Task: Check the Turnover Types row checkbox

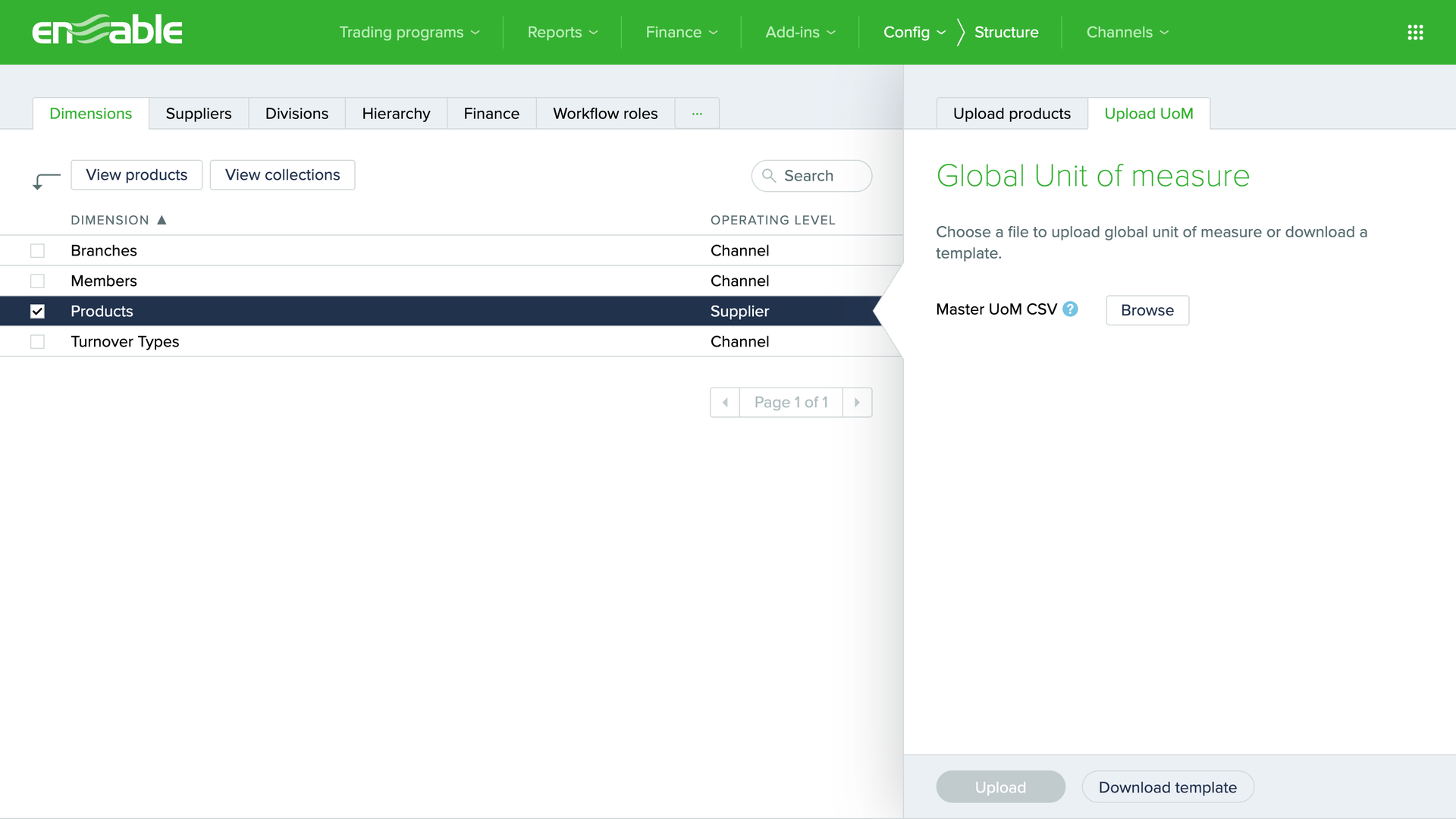Action: pyautogui.click(x=37, y=341)
